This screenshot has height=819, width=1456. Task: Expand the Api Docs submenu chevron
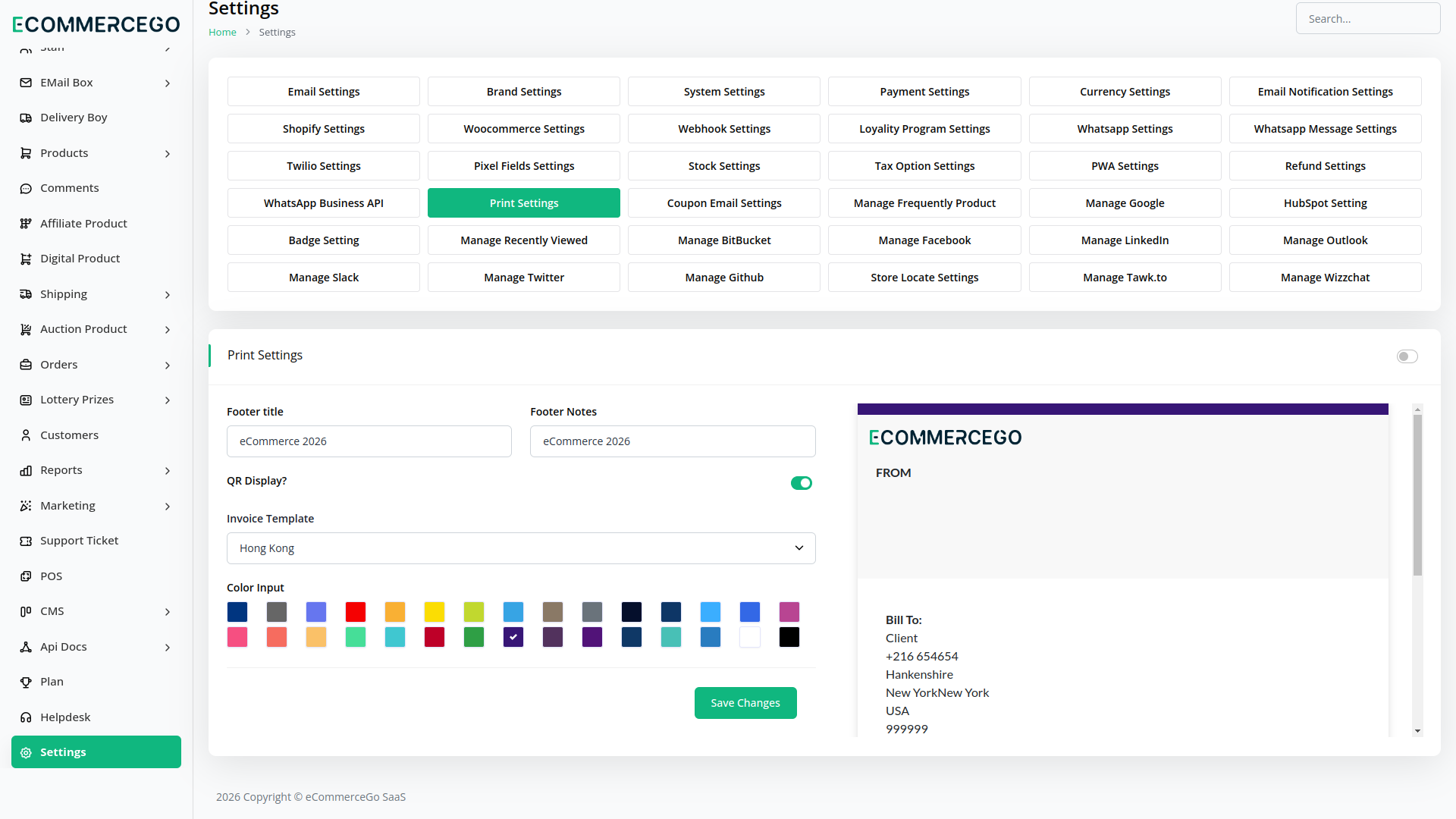pos(168,648)
